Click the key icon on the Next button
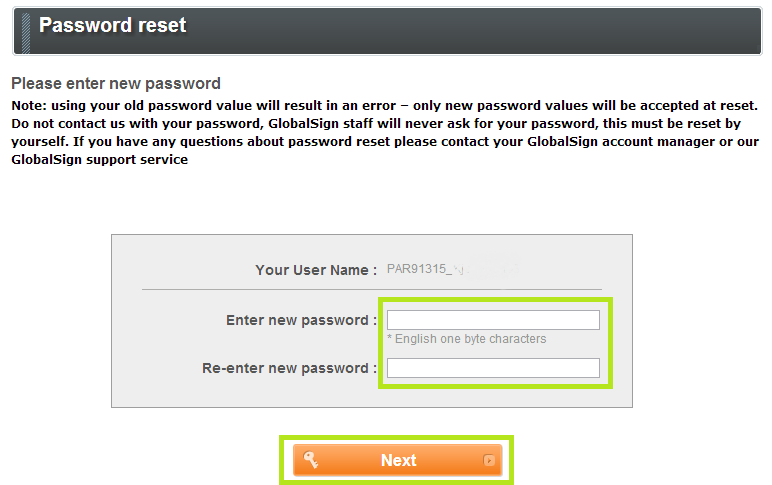Screen dimensions: 772x485 tap(311, 460)
